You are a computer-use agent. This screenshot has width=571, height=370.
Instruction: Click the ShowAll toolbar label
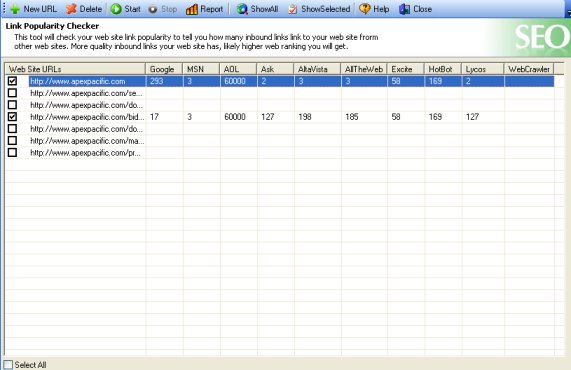point(264,9)
